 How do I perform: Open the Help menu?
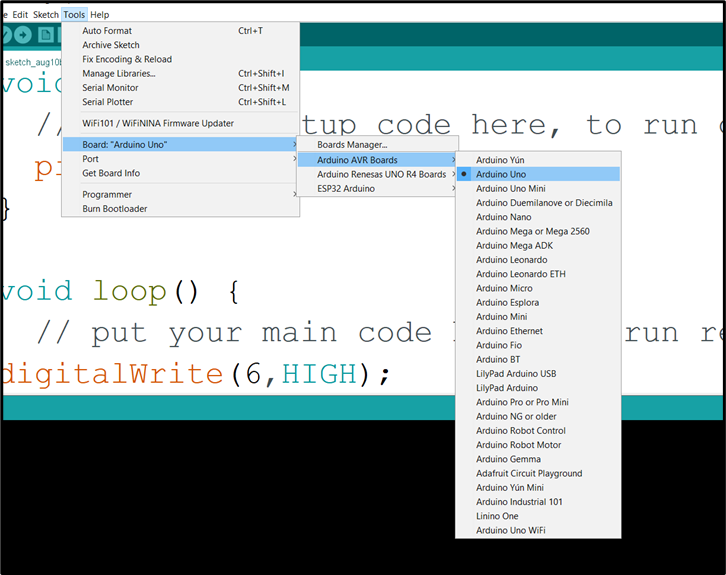point(100,15)
